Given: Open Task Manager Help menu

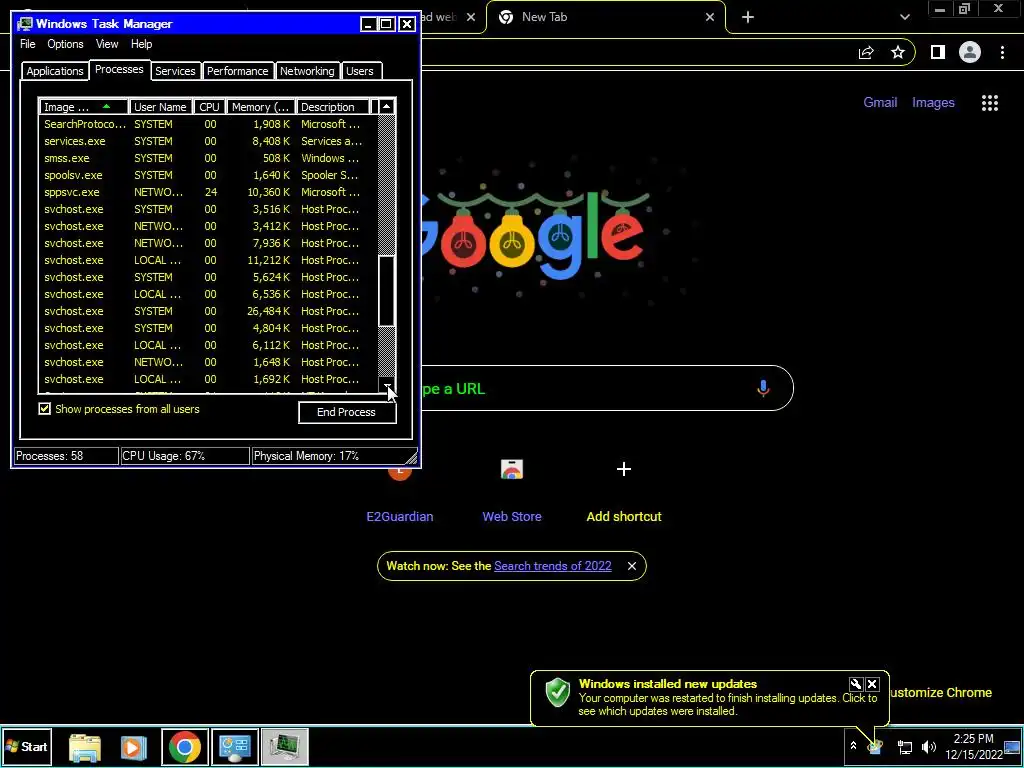Looking at the screenshot, I should (141, 44).
